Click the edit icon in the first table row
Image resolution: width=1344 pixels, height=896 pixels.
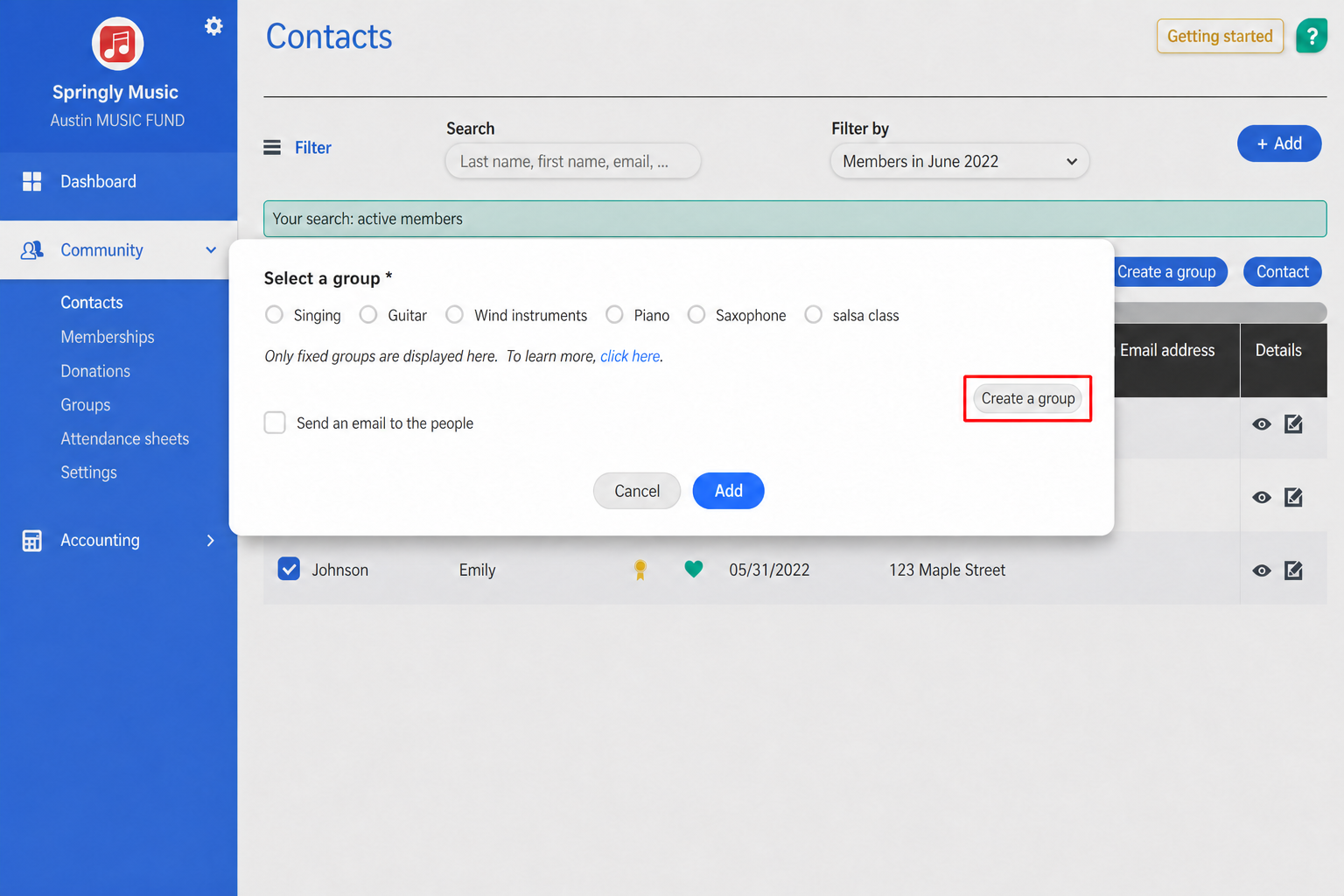tap(1293, 424)
